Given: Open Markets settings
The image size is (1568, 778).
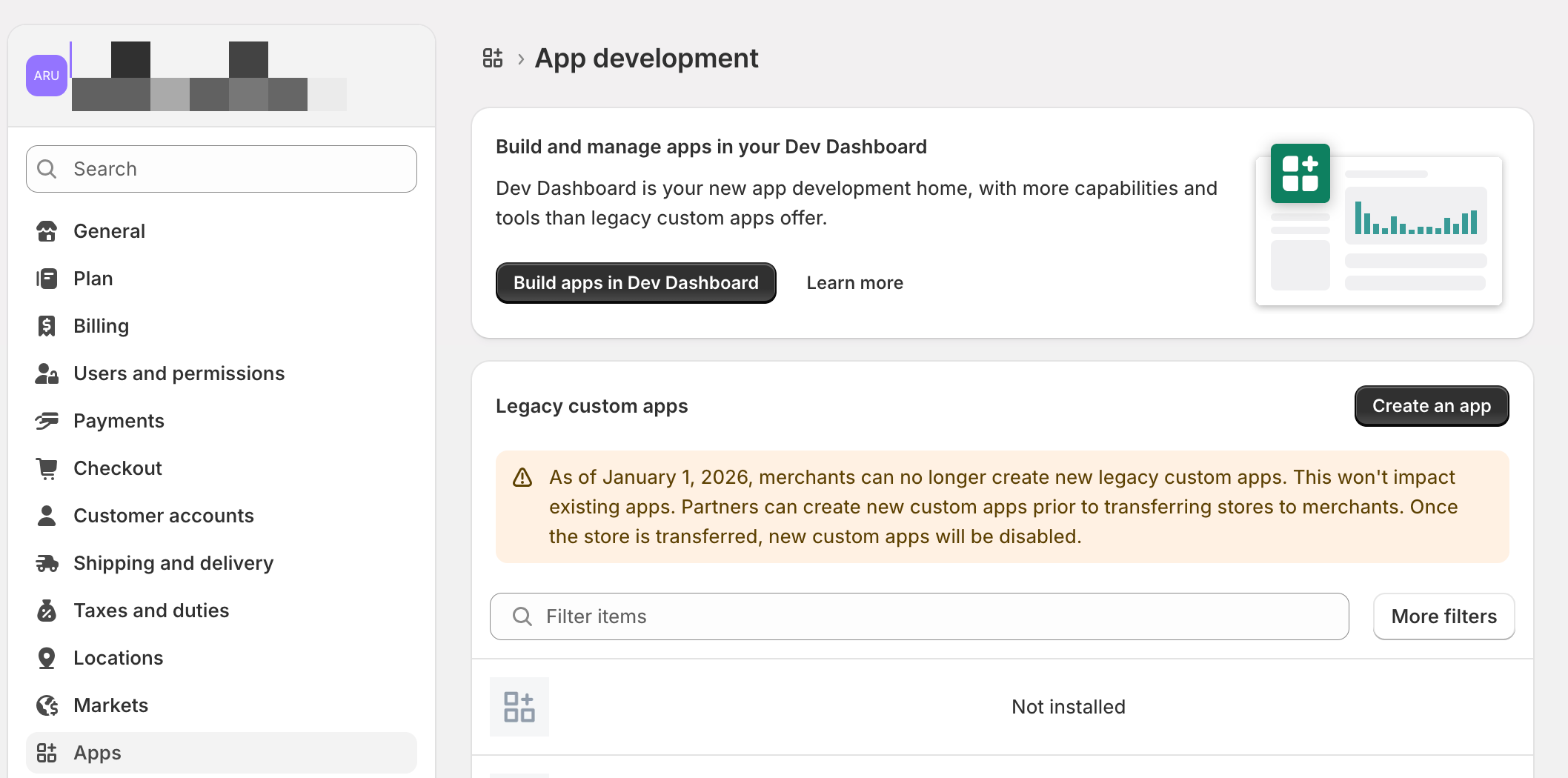Looking at the screenshot, I should 222,705.
